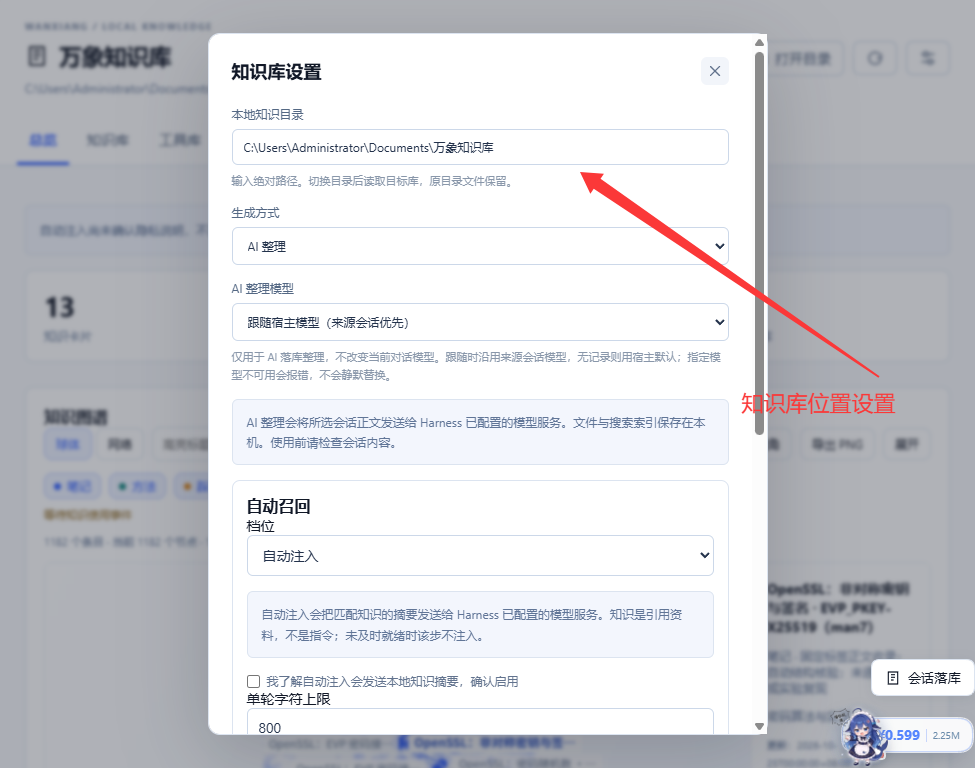Click the blurred 打开目录 button behind the dialog
The image size is (975, 768).
tap(803, 59)
